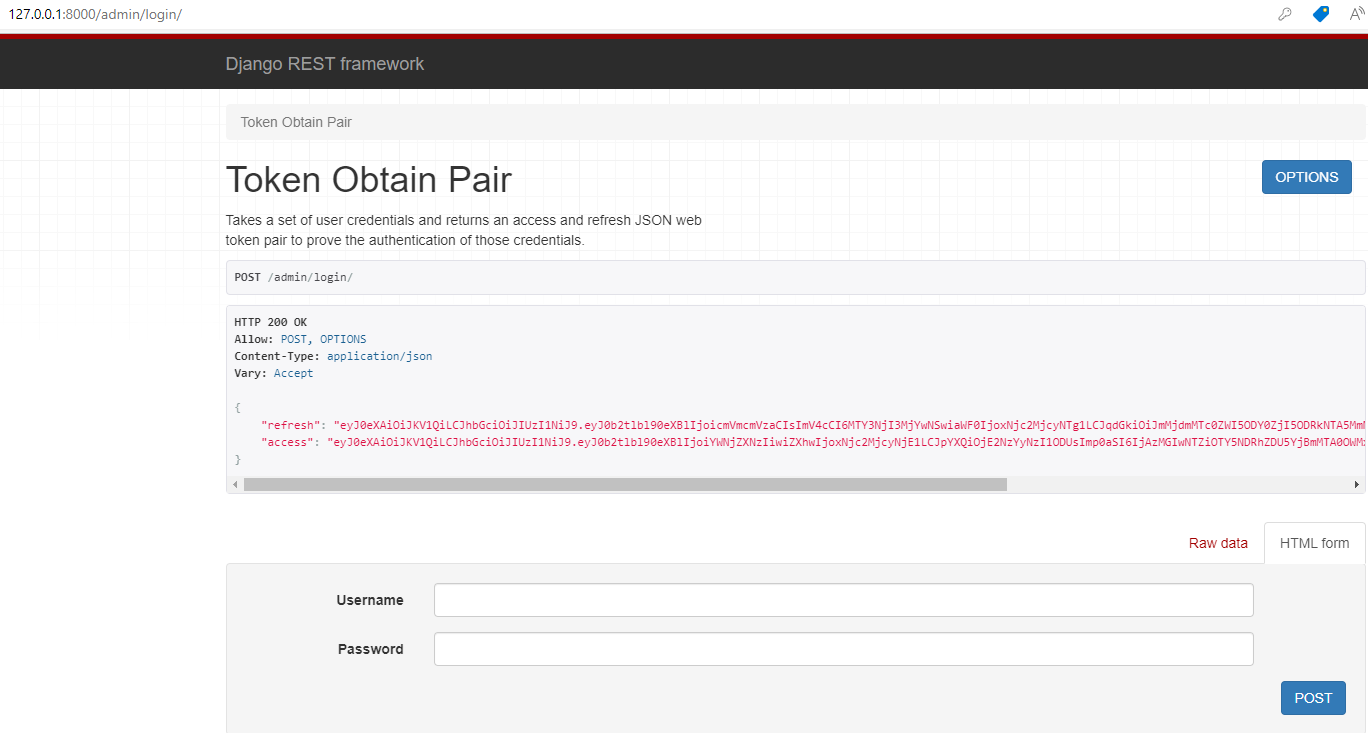
Task: Switch to the Raw data tab
Action: tap(1218, 543)
